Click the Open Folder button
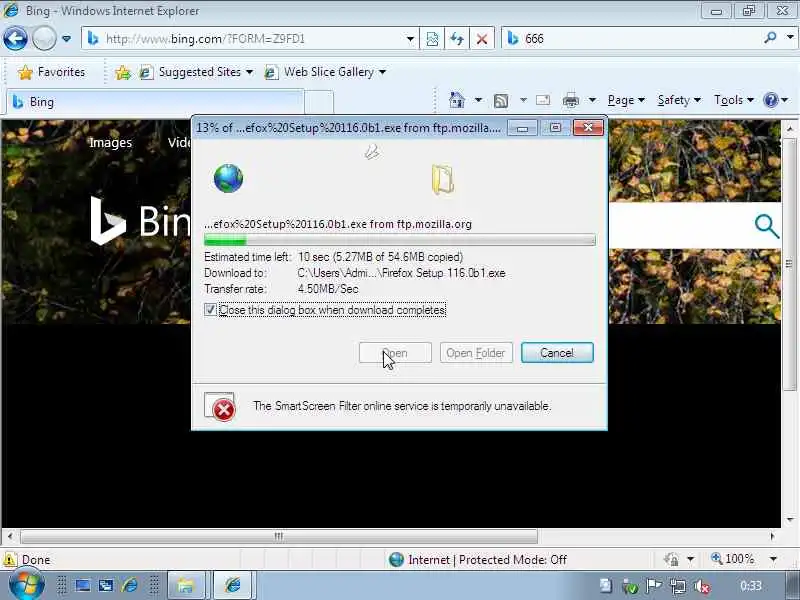 tap(476, 353)
